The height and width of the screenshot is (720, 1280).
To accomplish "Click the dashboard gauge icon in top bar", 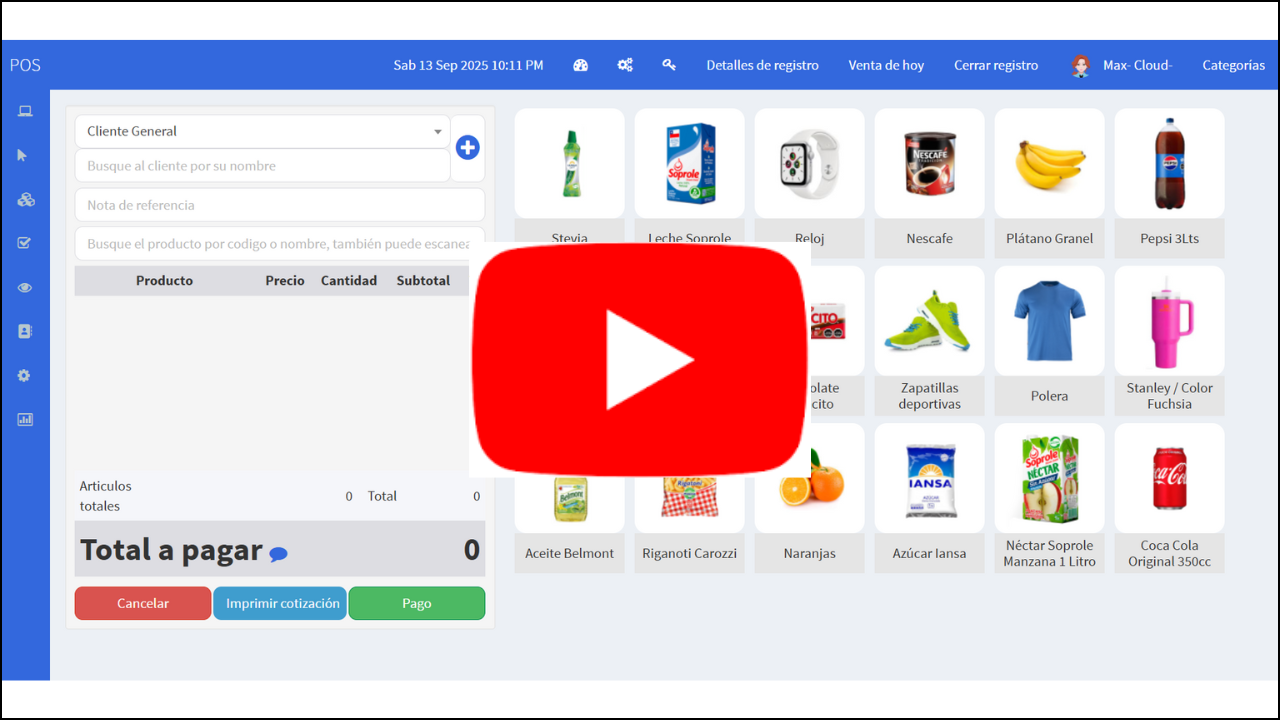I will coord(580,65).
